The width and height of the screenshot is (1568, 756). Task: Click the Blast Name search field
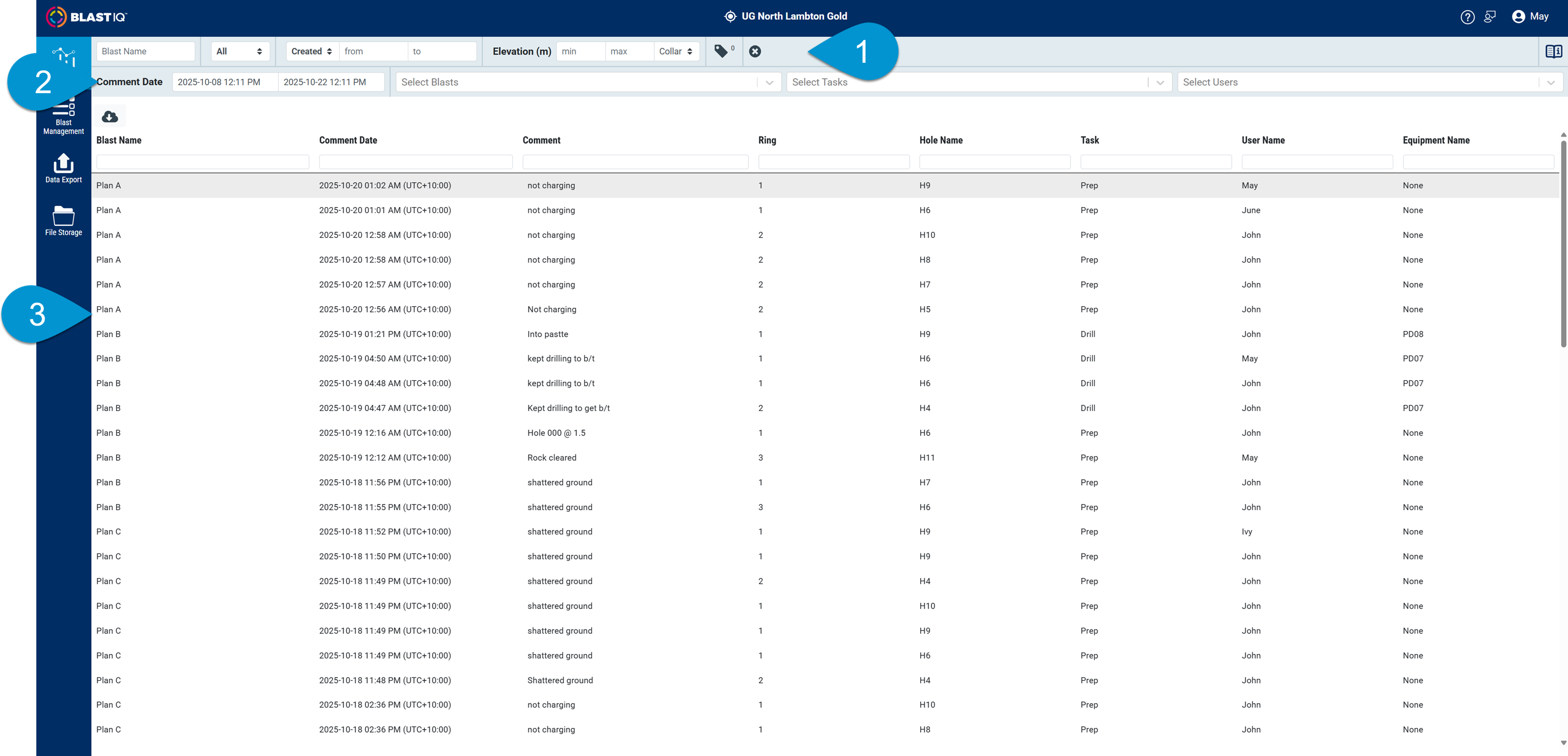pos(145,51)
